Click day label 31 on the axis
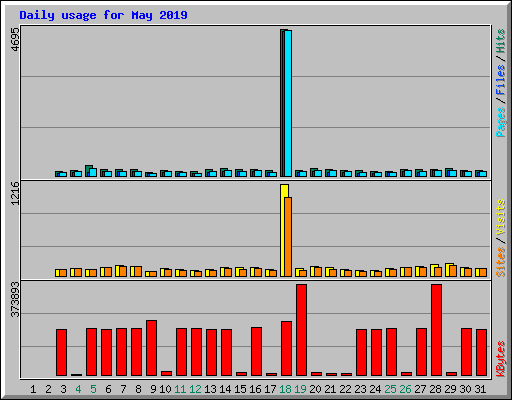 (480, 389)
